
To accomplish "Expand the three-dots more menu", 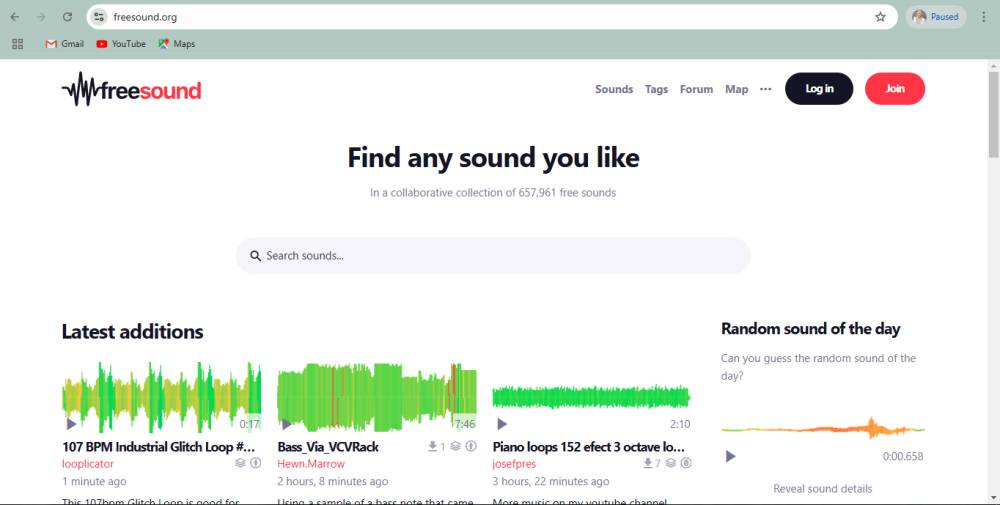I will 765,89.
